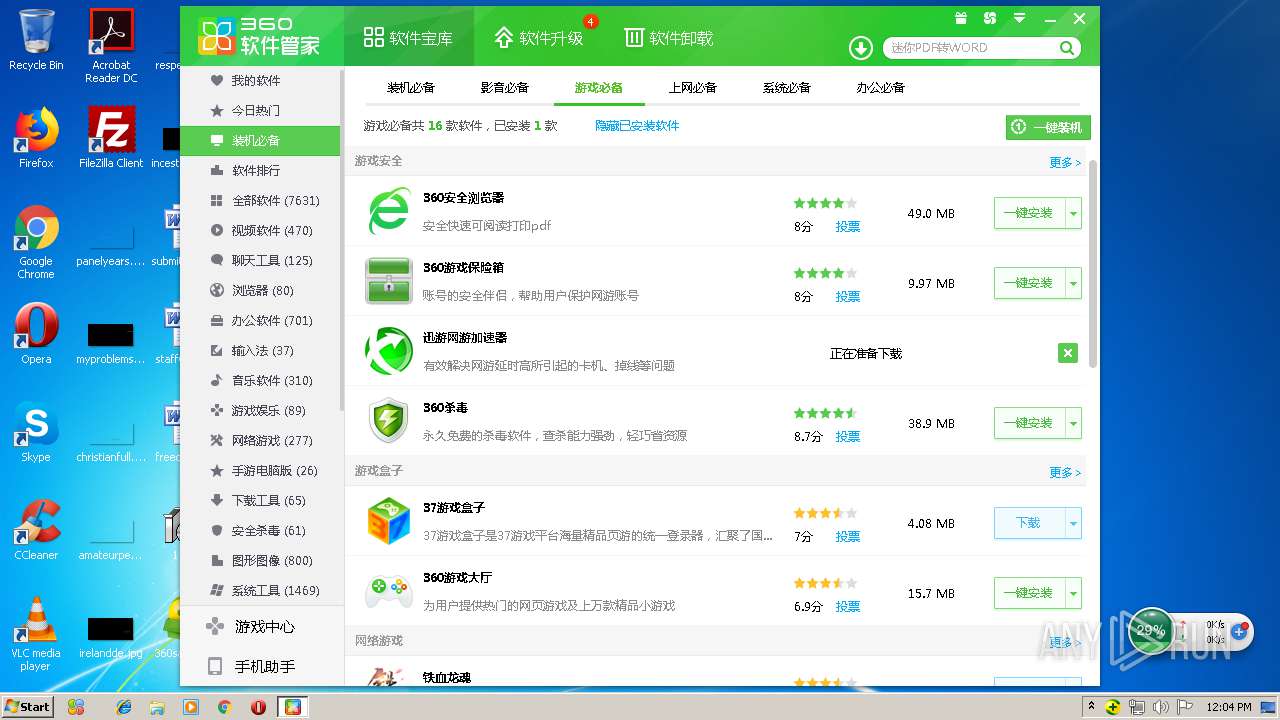Expand download options for 37游戏盒子
Image resolution: width=1280 pixels, height=720 pixels.
point(1074,523)
